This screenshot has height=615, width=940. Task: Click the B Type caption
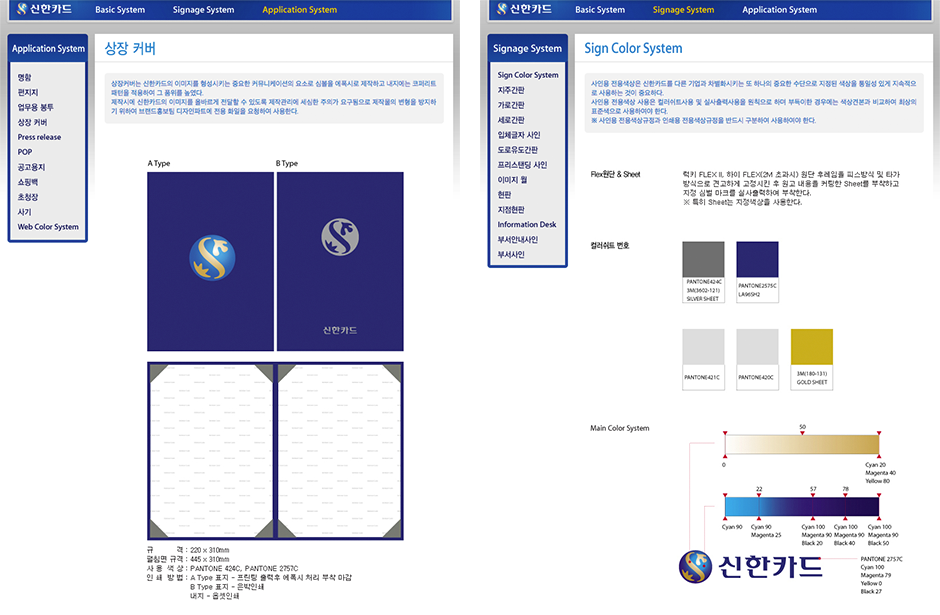click(287, 163)
